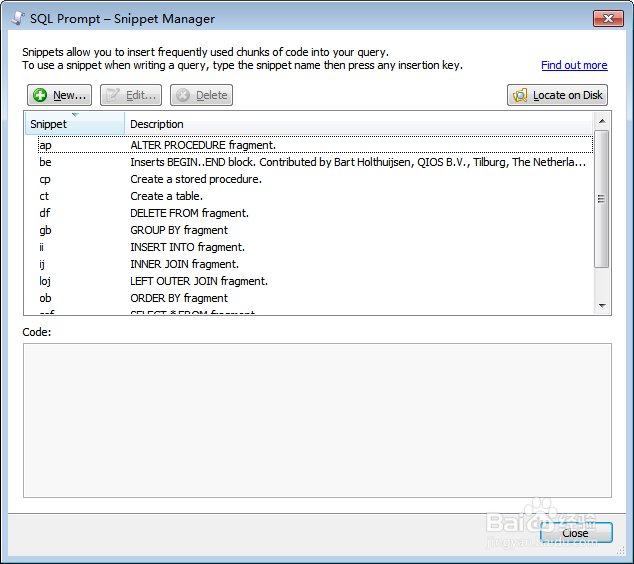This screenshot has width=634, height=564.
Task: Sort by the Description column header
Action: click(x=358, y=123)
